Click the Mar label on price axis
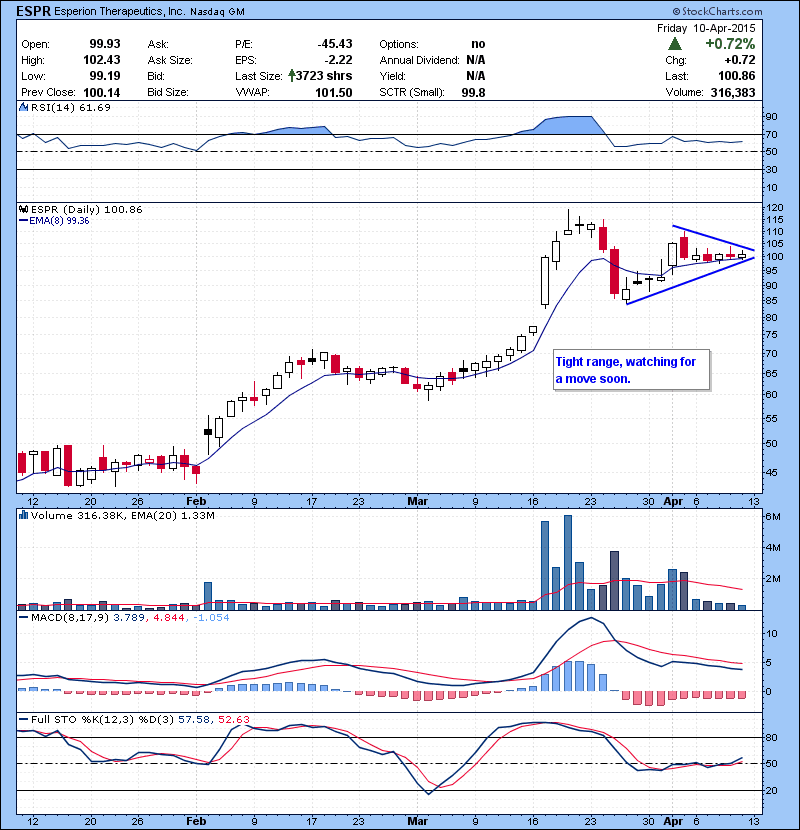 (x=418, y=501)
